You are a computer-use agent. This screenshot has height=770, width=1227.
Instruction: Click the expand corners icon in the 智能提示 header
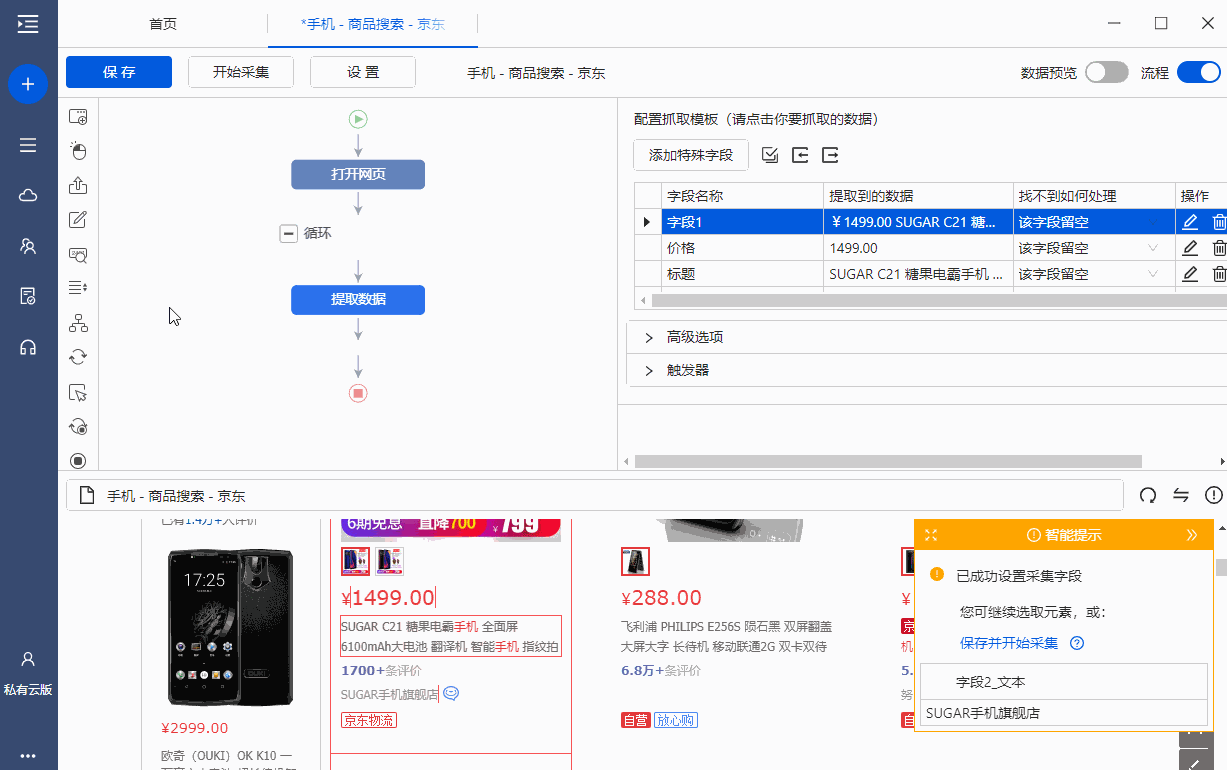[x=931, y=535]
